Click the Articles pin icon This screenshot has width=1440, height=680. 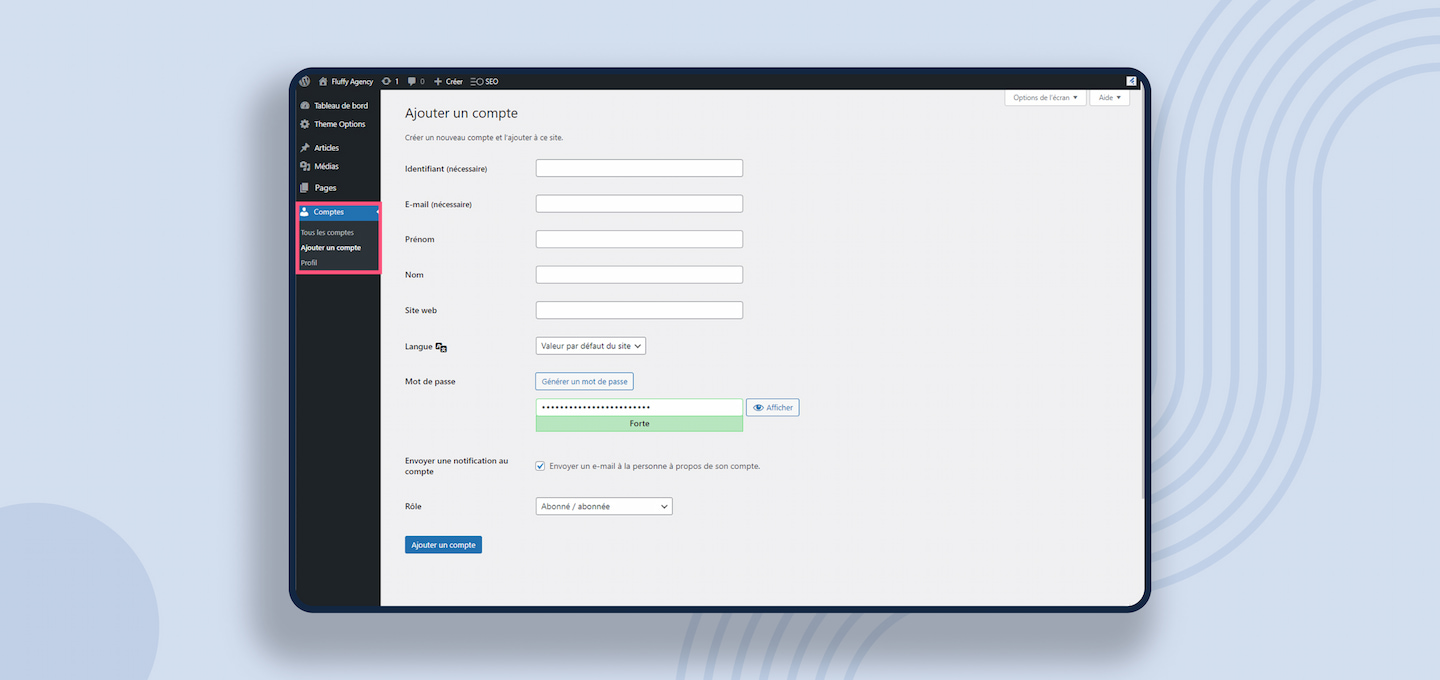click(305, 148)
